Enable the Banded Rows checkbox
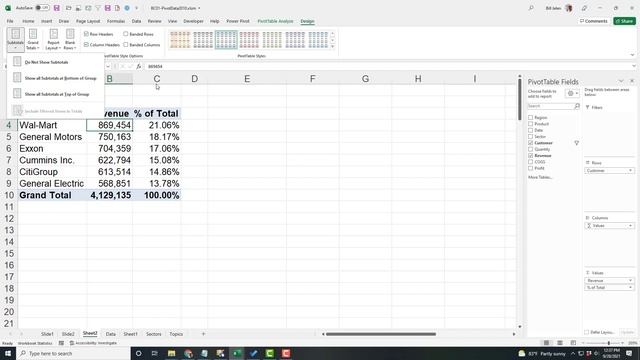The width and height of the screenshot is (640, 360). [x=126, y=34]
